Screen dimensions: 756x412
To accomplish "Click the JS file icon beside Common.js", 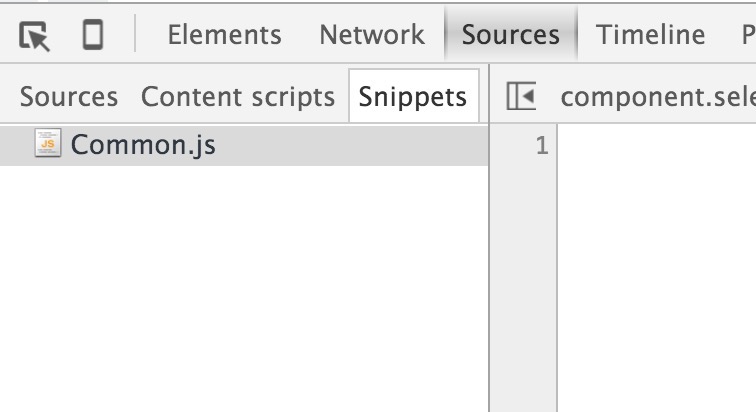I will pos(47,145).
